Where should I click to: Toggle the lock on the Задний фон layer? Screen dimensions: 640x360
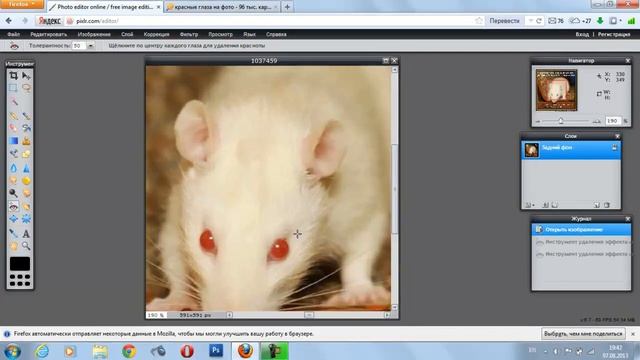tap(614, 148)
